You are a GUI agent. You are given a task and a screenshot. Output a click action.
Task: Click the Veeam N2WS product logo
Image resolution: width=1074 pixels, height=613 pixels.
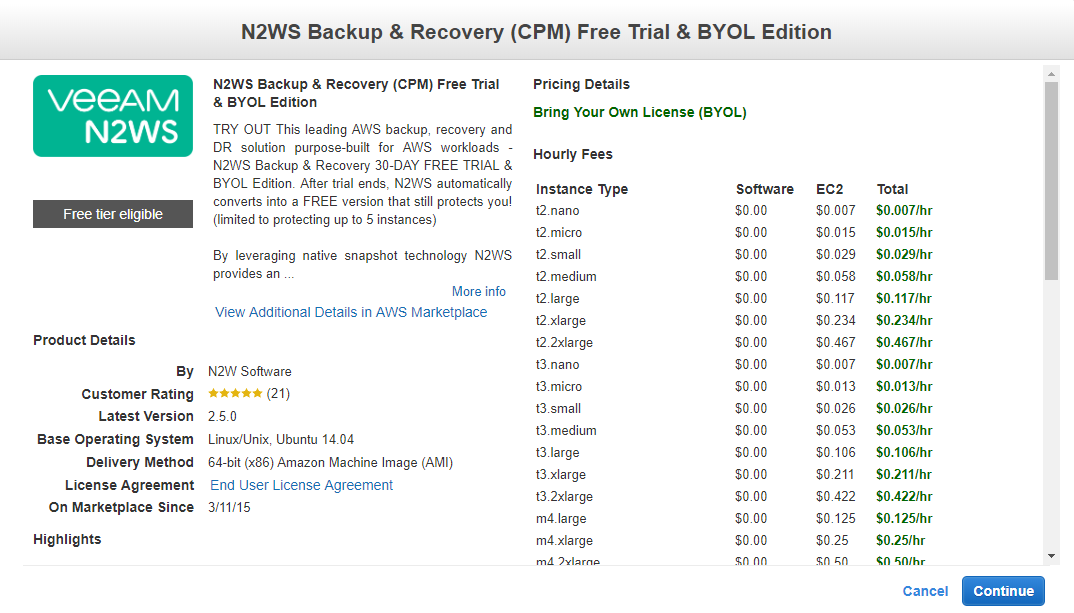point(113,116)
